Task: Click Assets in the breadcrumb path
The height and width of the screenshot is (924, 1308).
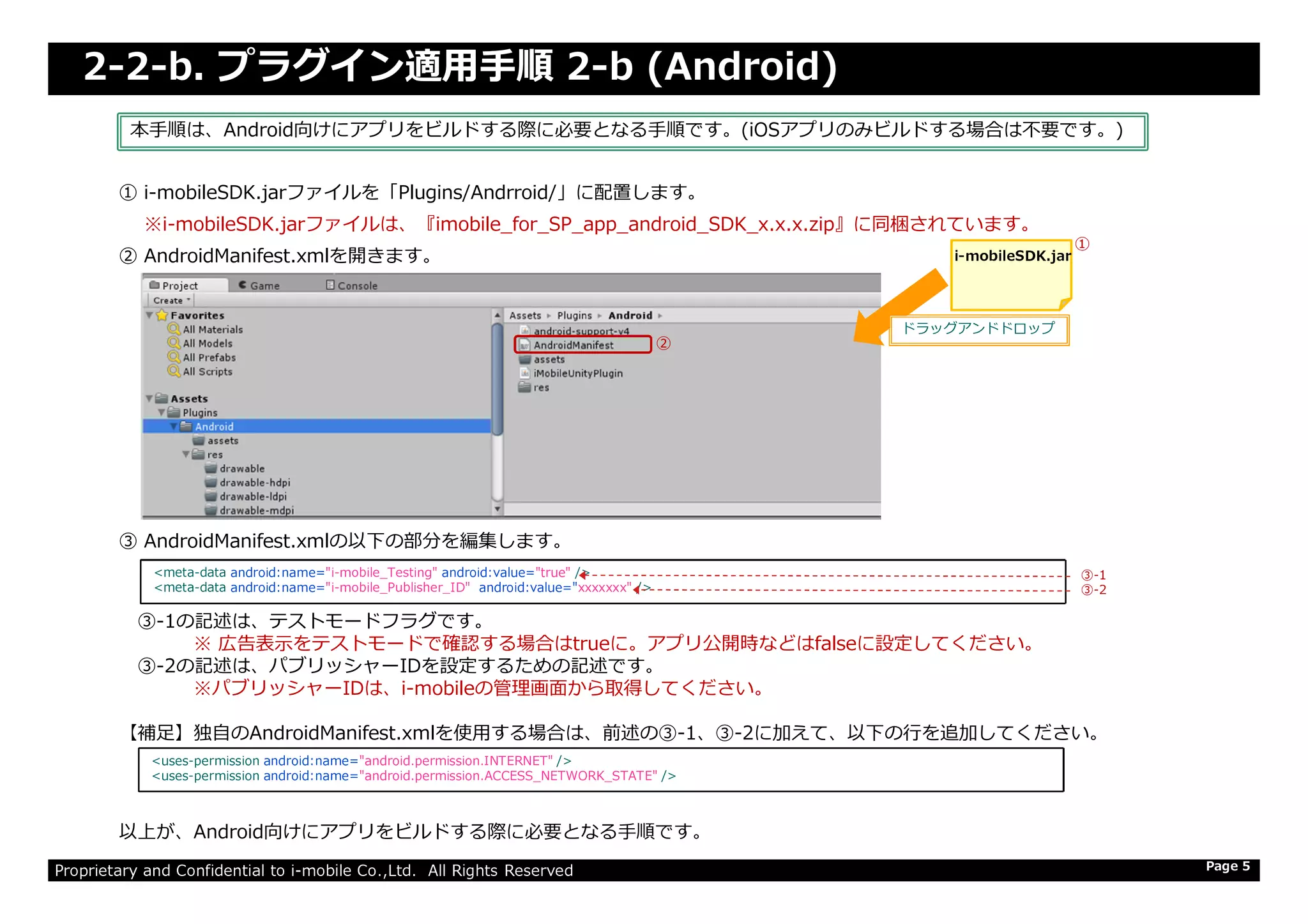Action: (525, 315)
